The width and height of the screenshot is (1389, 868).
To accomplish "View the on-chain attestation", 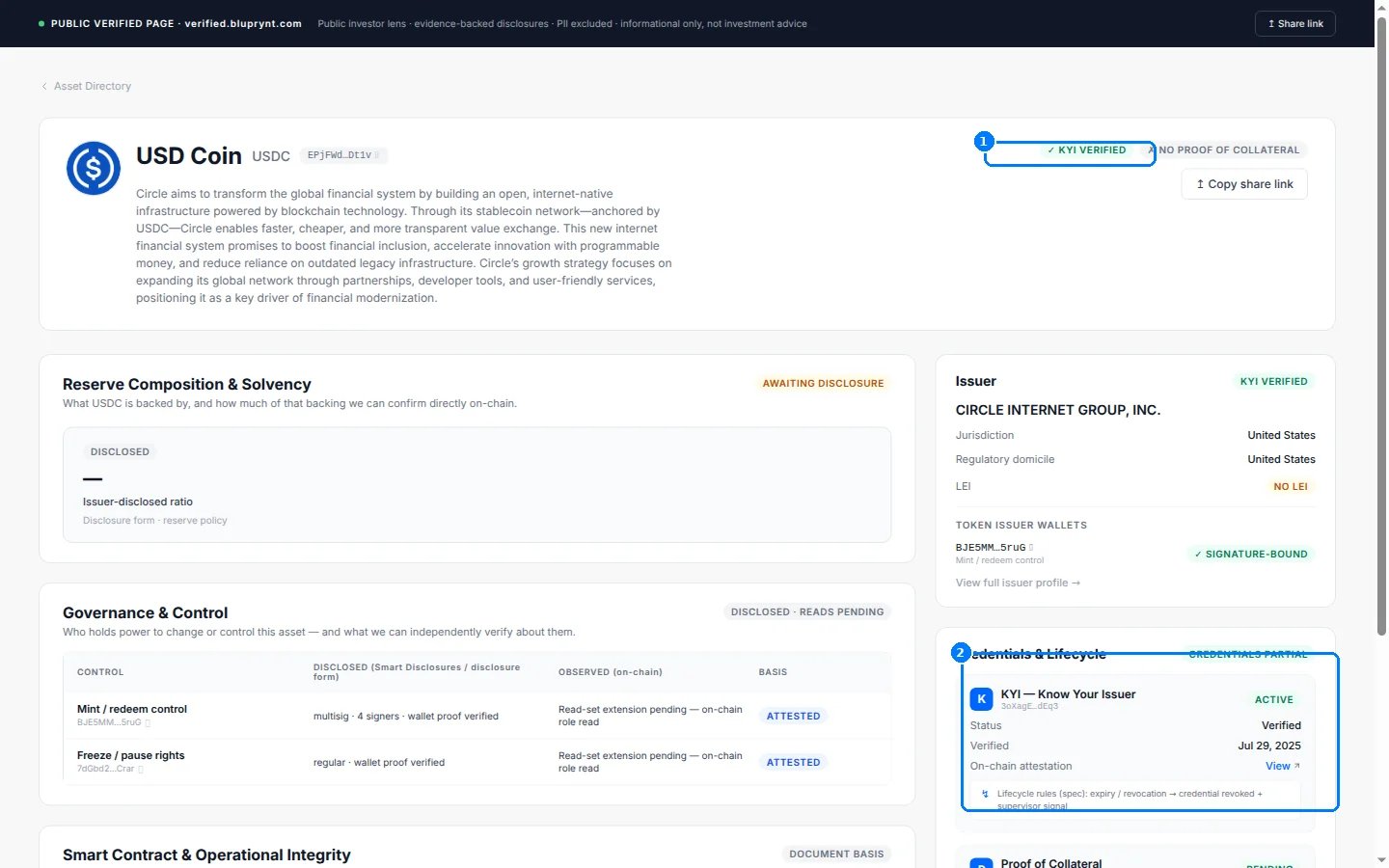I will [x=1282, y=766].
